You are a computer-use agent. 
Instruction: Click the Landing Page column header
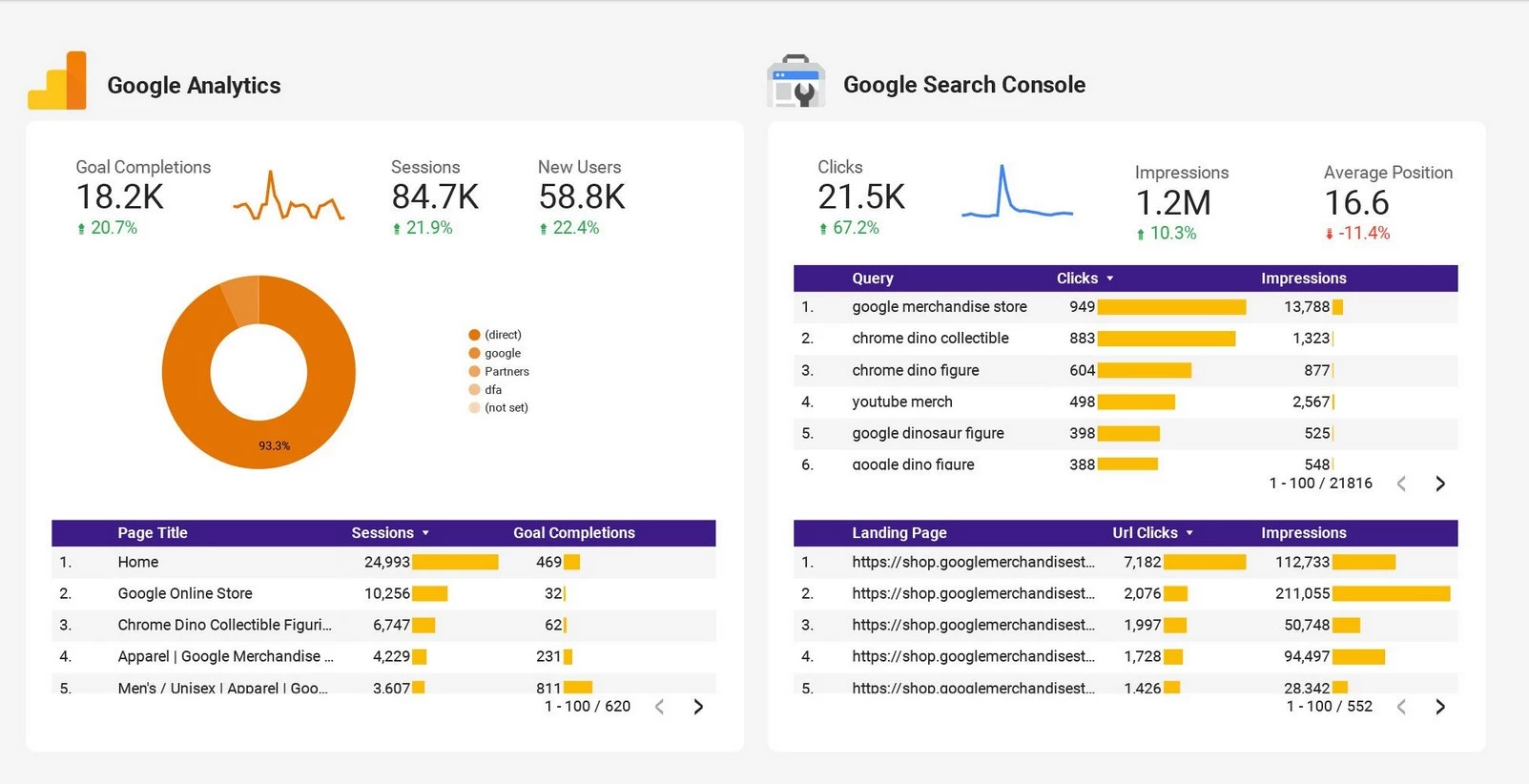[x=899, y=533]
